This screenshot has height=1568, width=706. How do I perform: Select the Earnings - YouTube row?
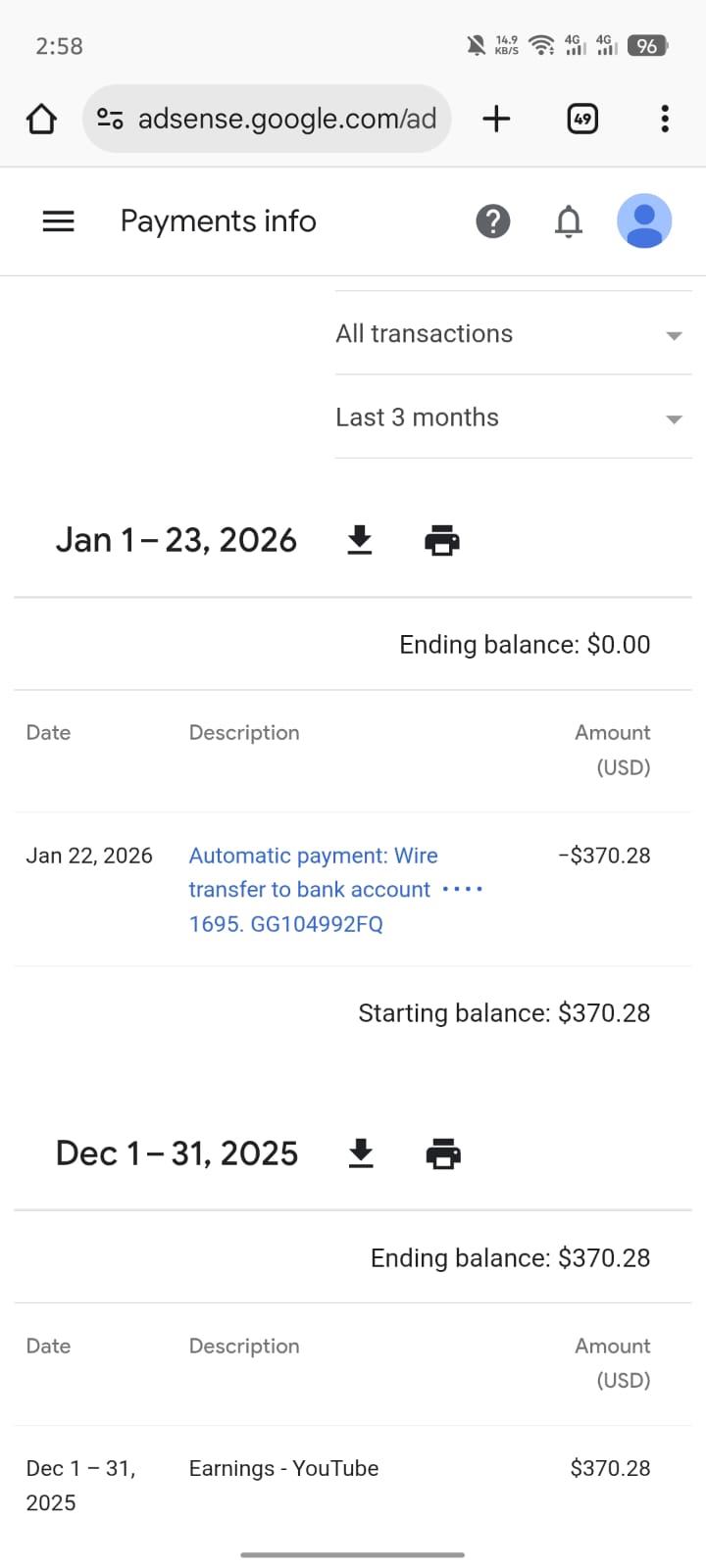(x=283, y=1468)
